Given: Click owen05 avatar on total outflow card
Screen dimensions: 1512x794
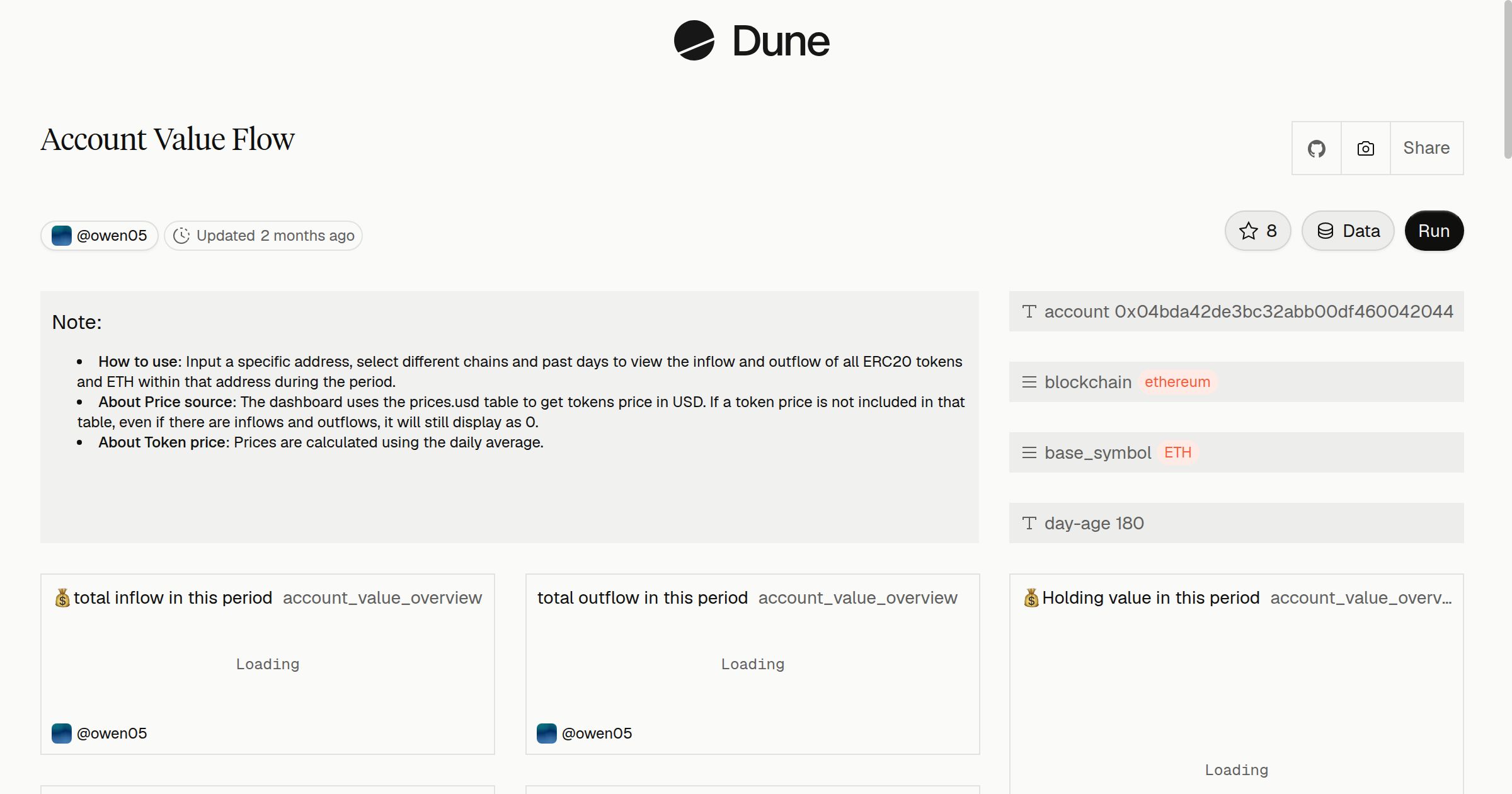Looking at the screenshot, I should (546, 734).
